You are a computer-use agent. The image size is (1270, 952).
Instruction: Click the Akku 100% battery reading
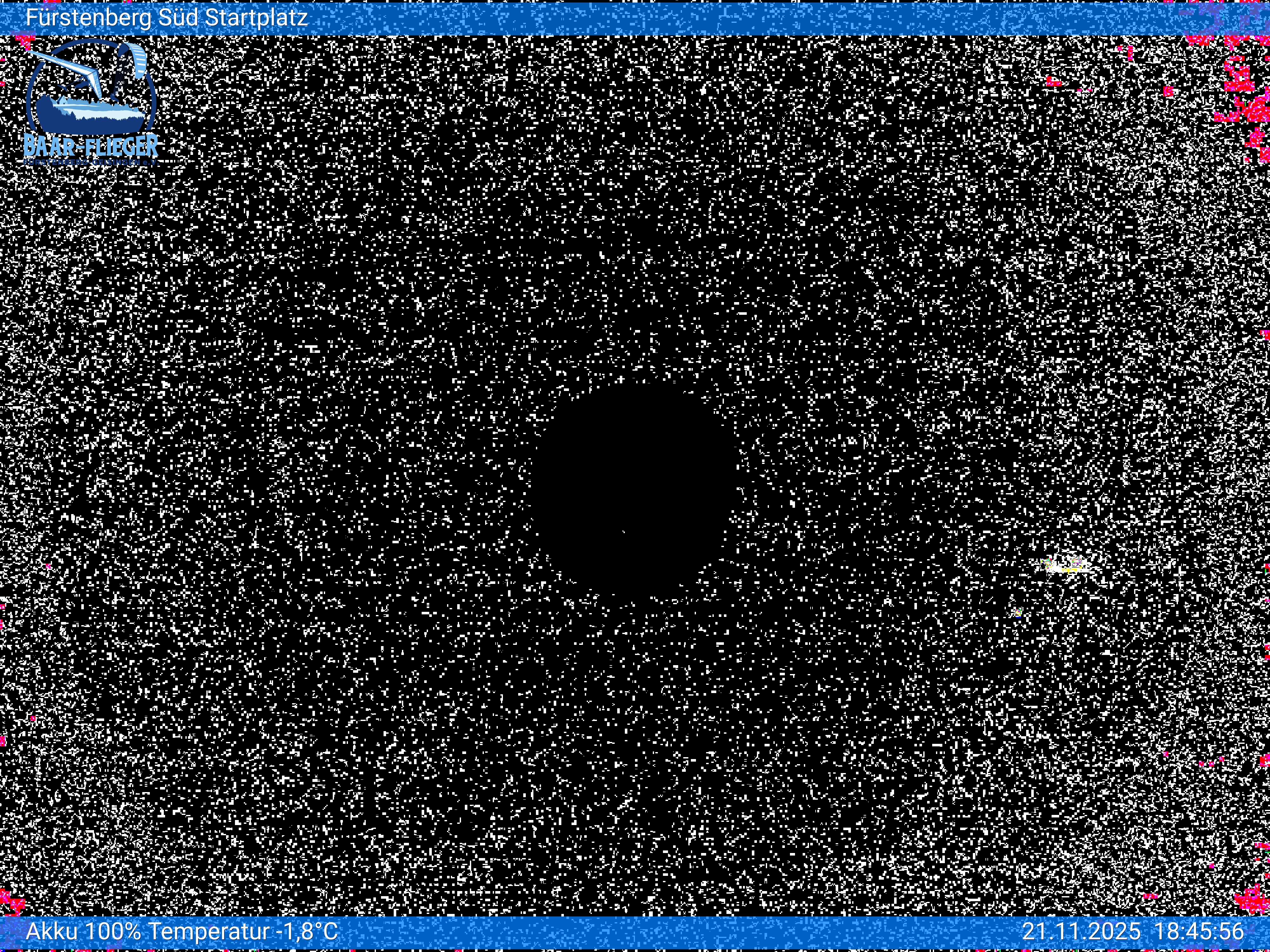pos(83,931)
